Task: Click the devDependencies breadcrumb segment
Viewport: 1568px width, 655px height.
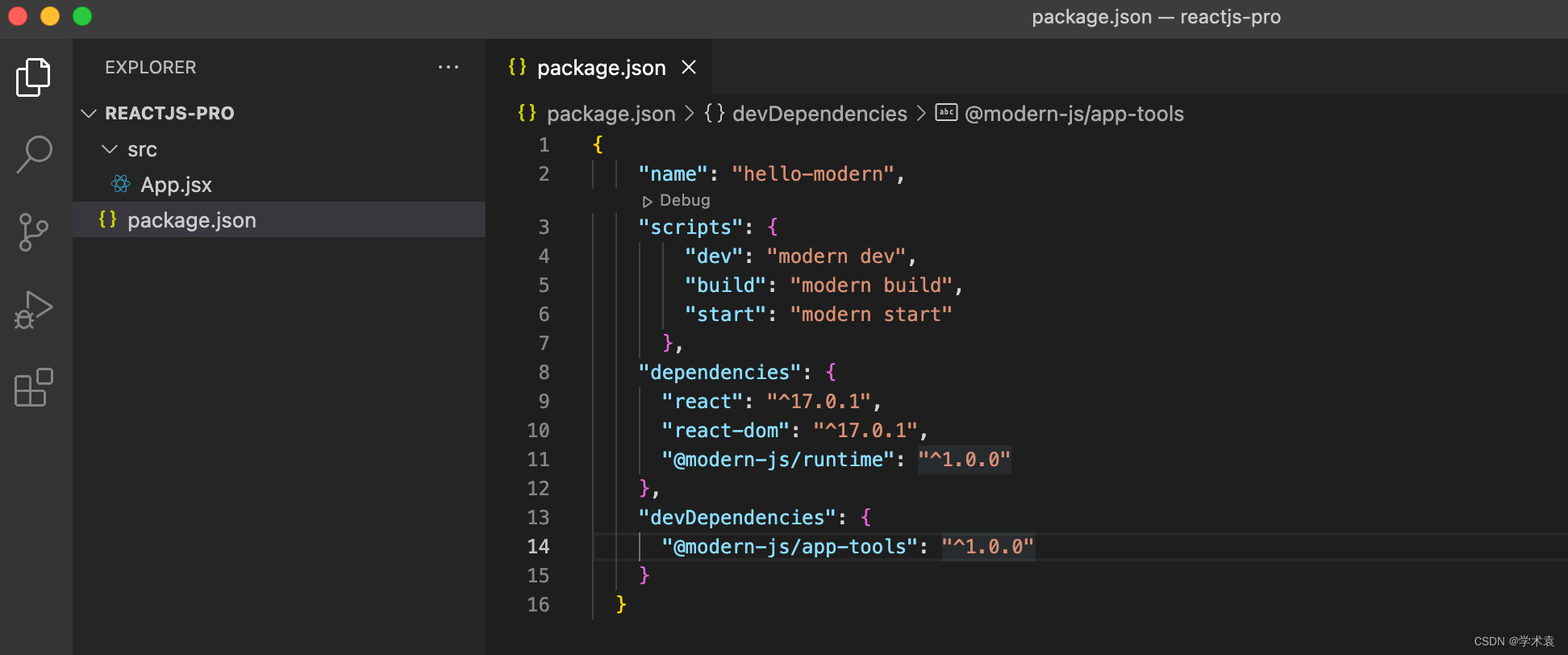Action: pyautogui.click(x=819, y=114)
